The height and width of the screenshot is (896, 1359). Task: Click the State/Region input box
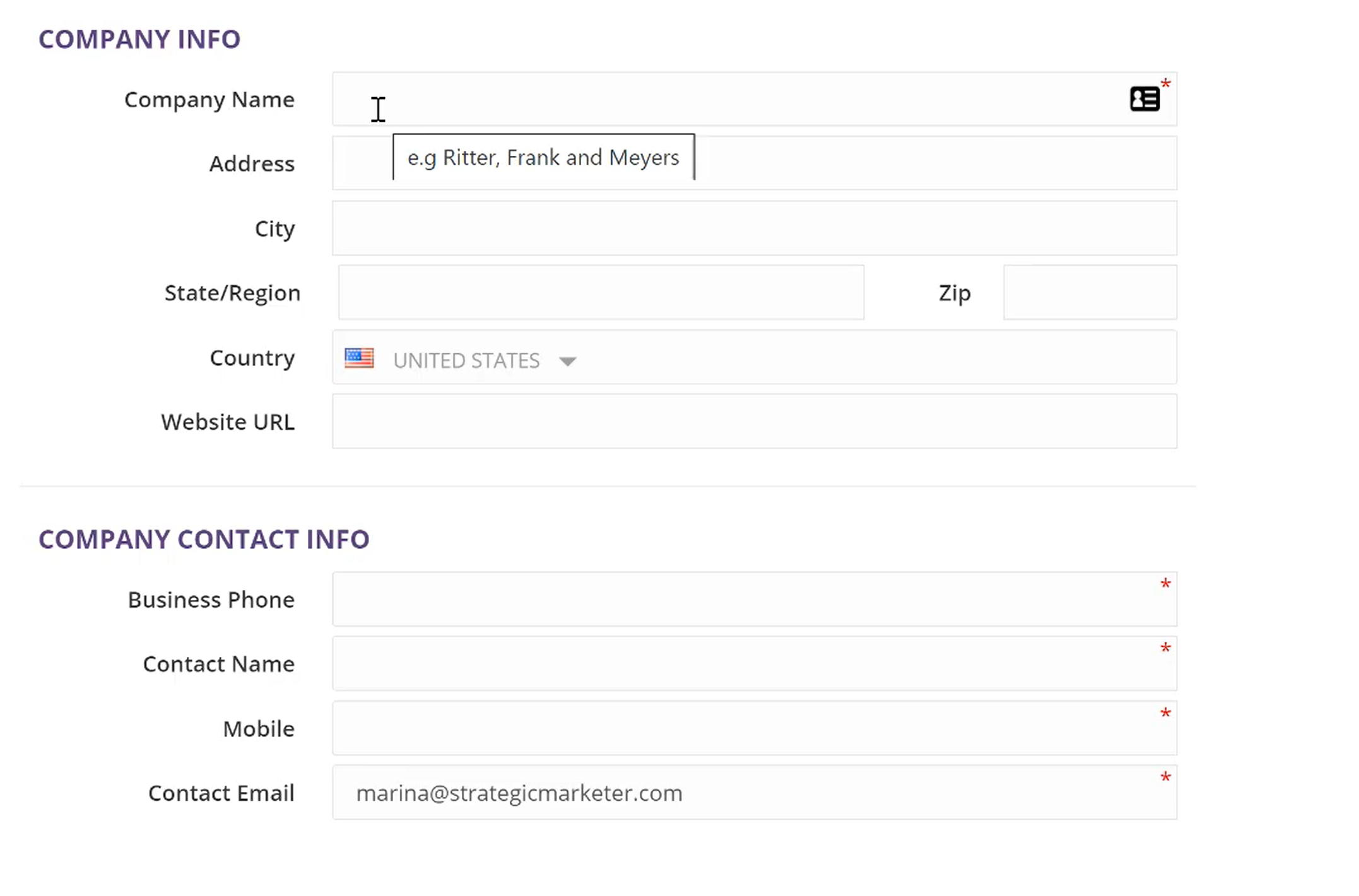601,293
